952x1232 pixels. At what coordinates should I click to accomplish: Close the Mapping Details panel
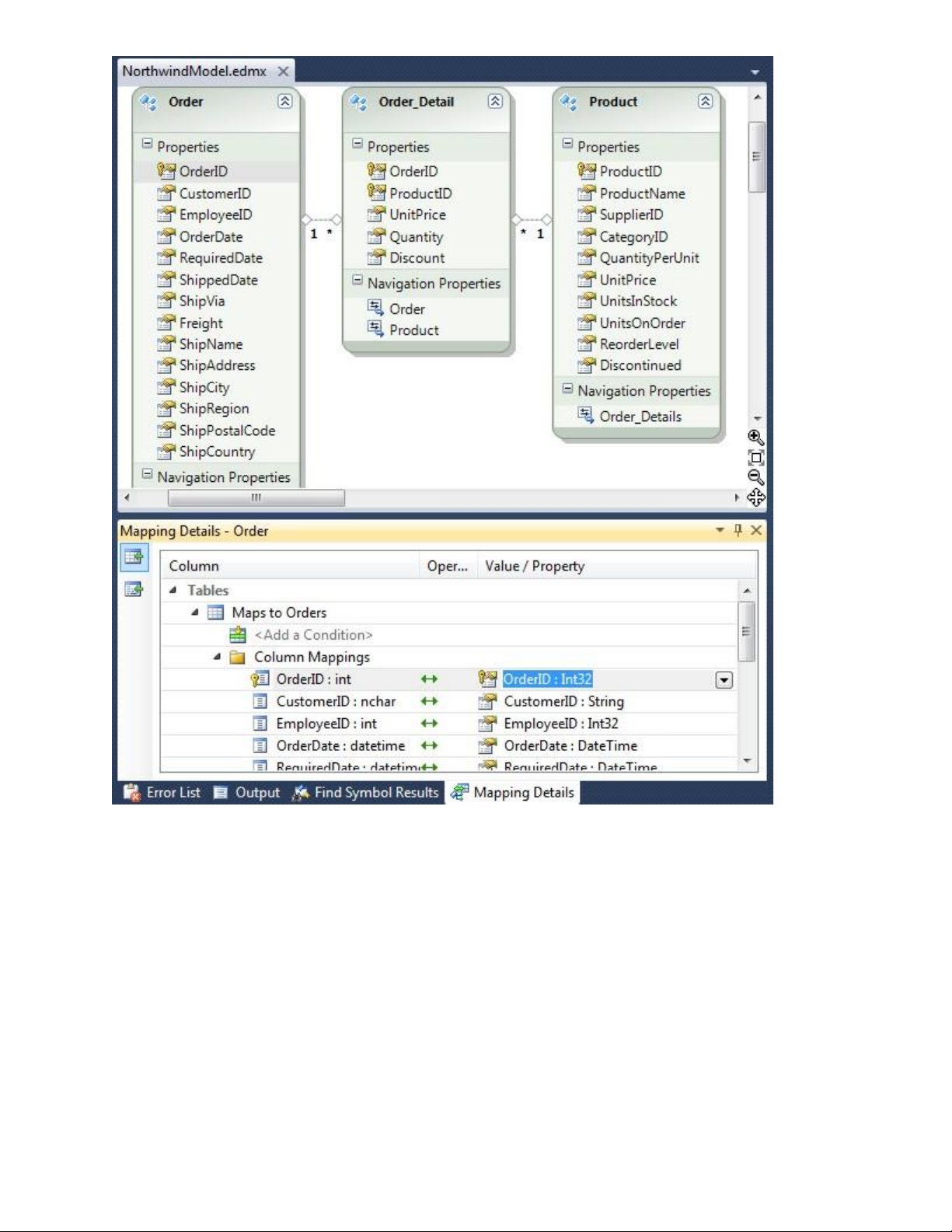coord(756,530)
